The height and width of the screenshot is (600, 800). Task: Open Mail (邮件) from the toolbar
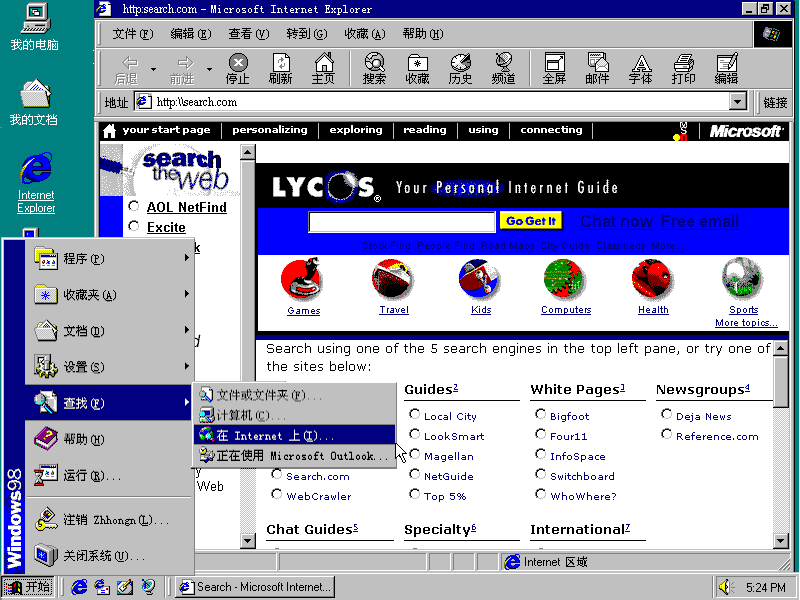click(x=596, y=67)
